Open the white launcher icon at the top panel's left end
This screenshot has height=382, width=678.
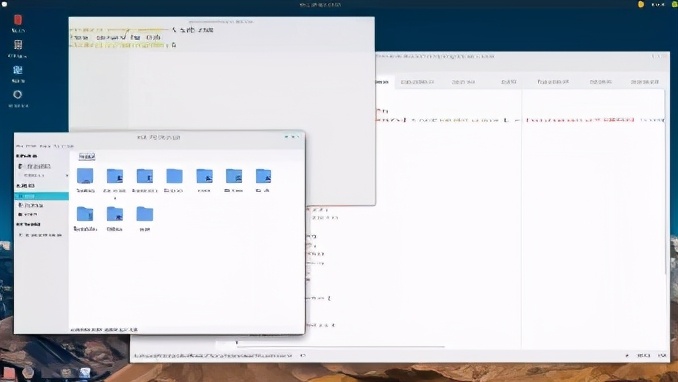click(4, 4)
